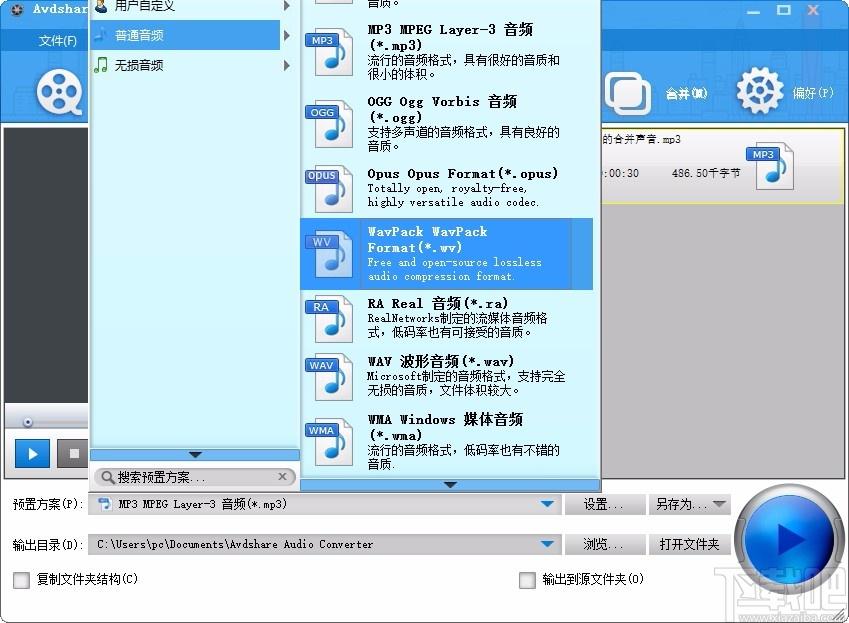Choose WavPack Format (*.wv) entry
Viewport: 849px width, 623px height.
click(447, 254)
